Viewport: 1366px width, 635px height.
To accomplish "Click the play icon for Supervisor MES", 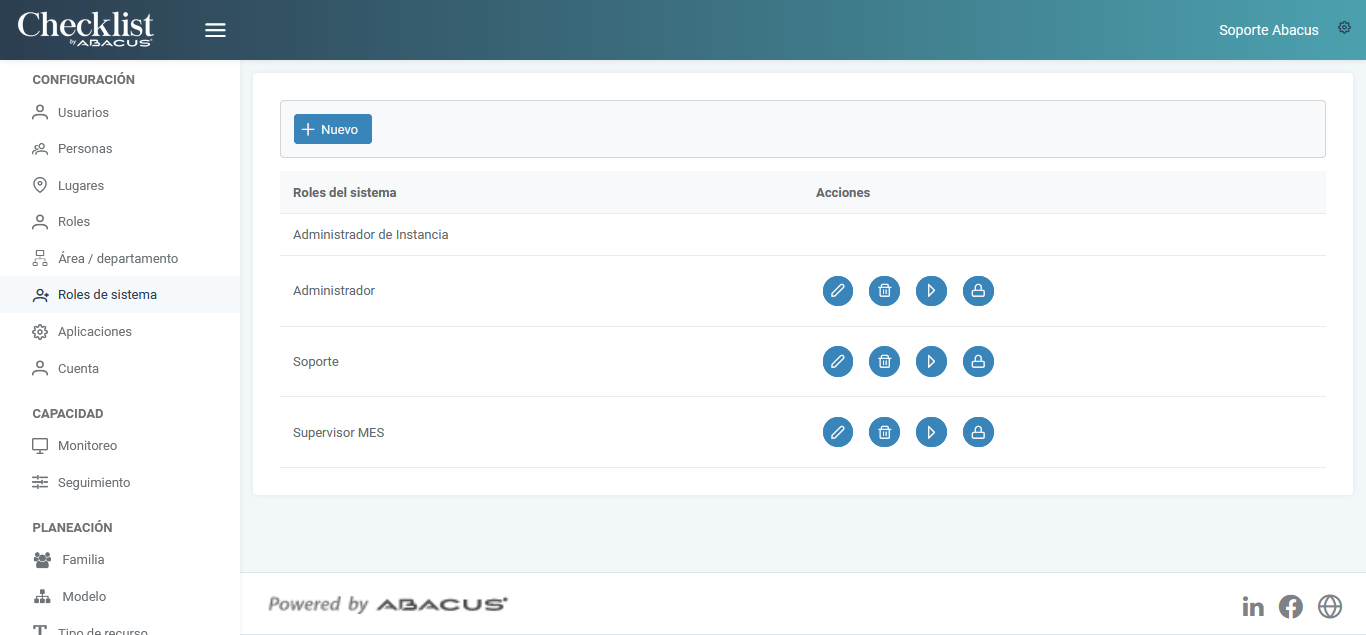I will (x=931, y=433).
